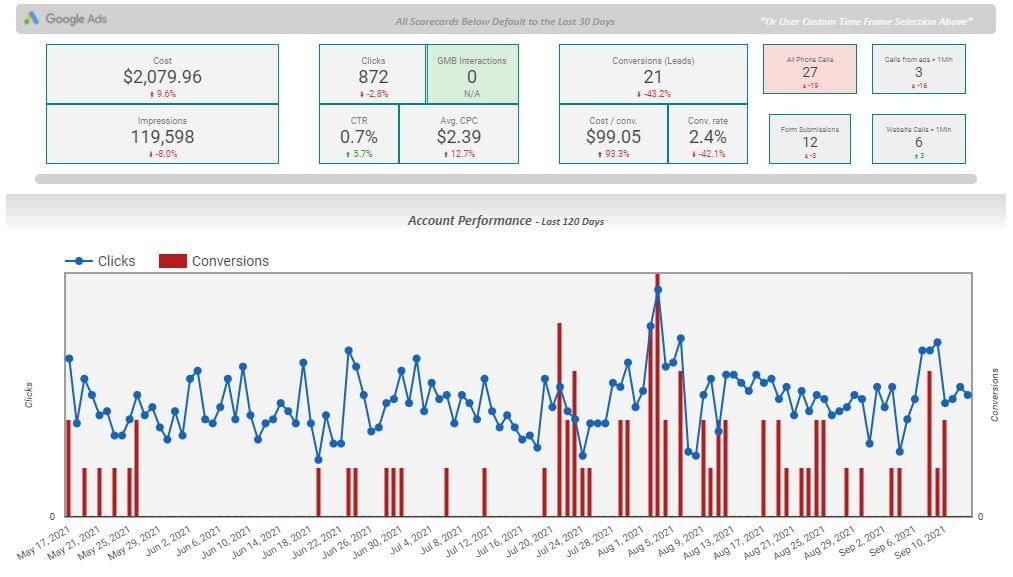Viewport: 1013px width, 577px height.
Task: Click the Website Calls > 1Min tile
Action: click(918, 139)
